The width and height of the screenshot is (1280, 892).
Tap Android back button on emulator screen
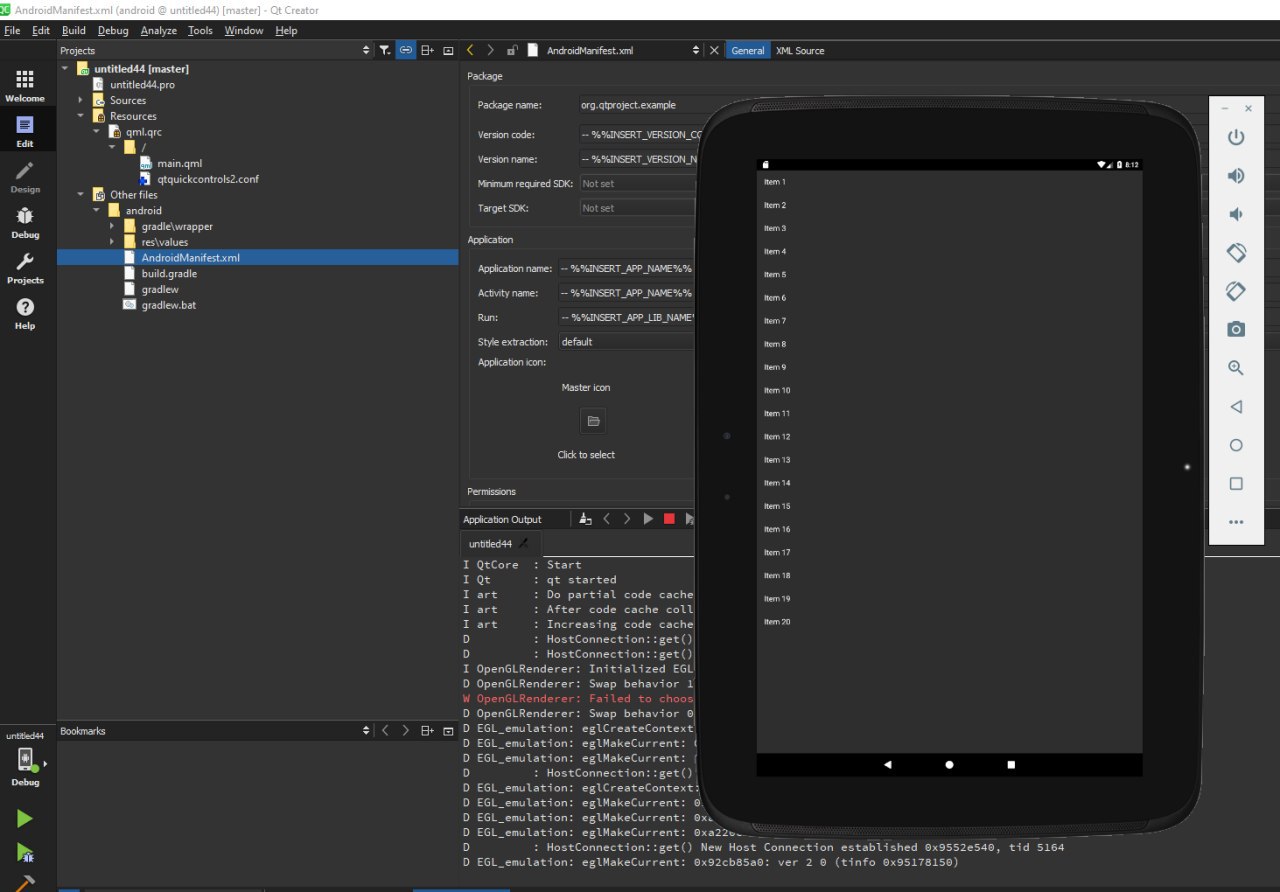tap(887, 764)
